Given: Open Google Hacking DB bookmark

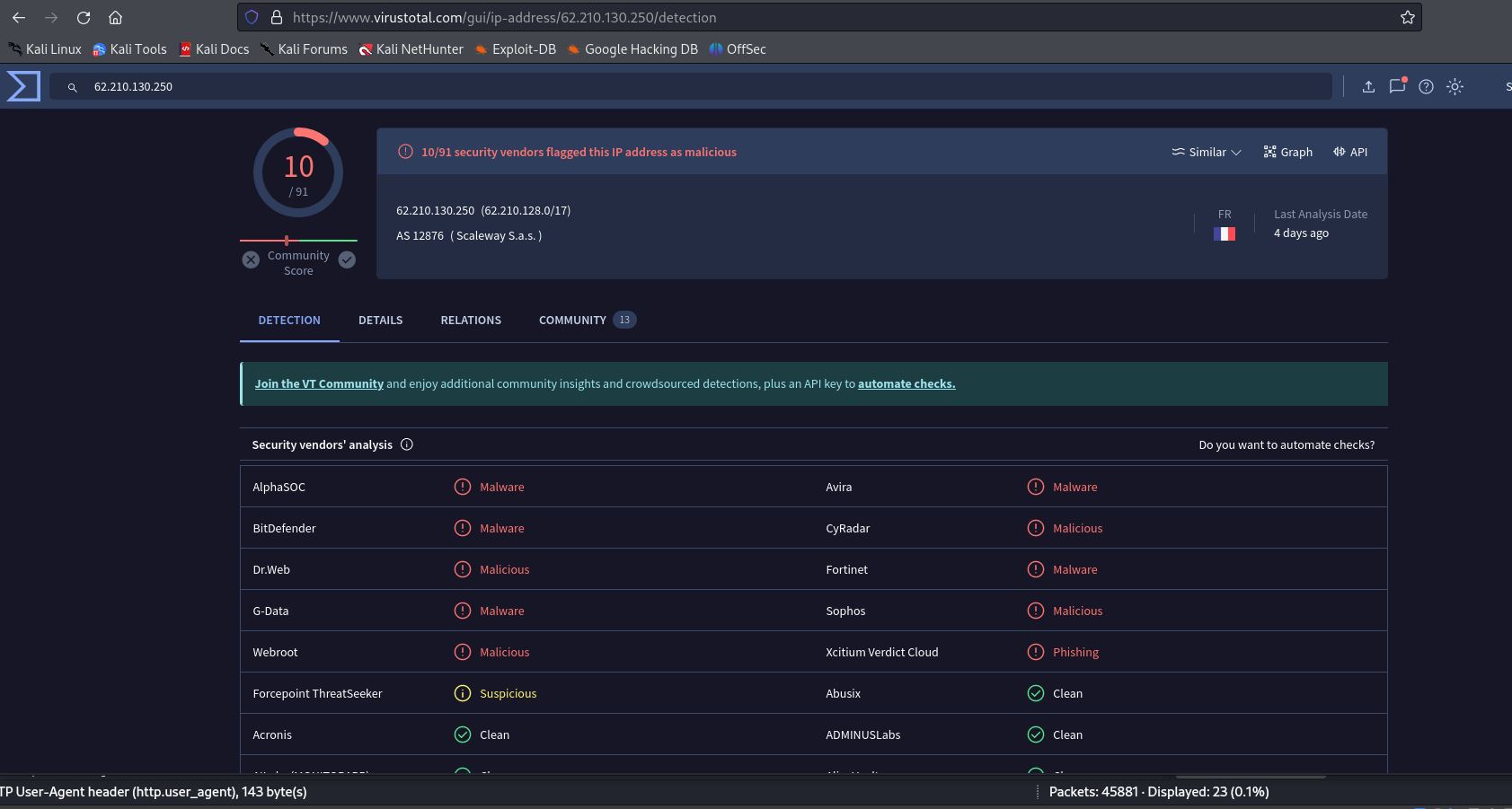Looking at the screenshot, I should coord(632,49).
